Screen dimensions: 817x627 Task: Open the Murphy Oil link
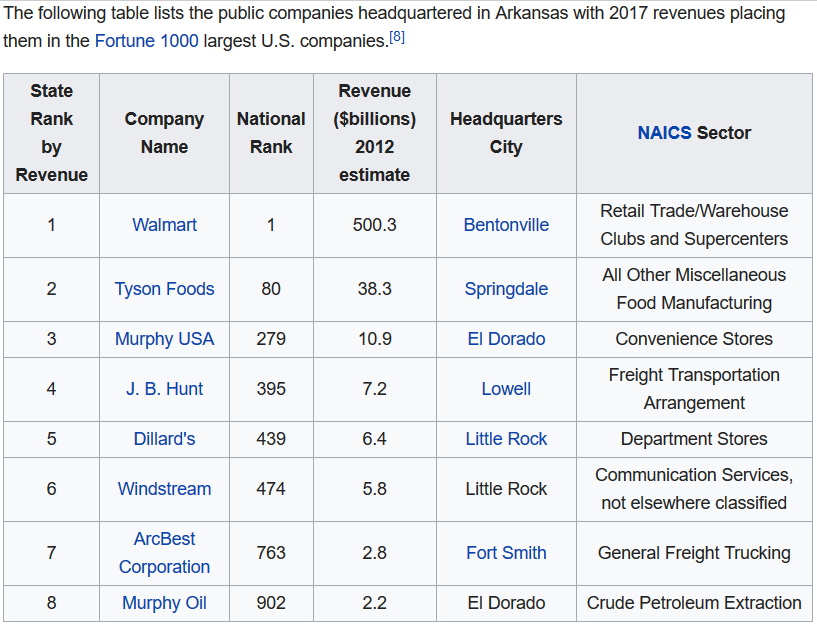164,603
